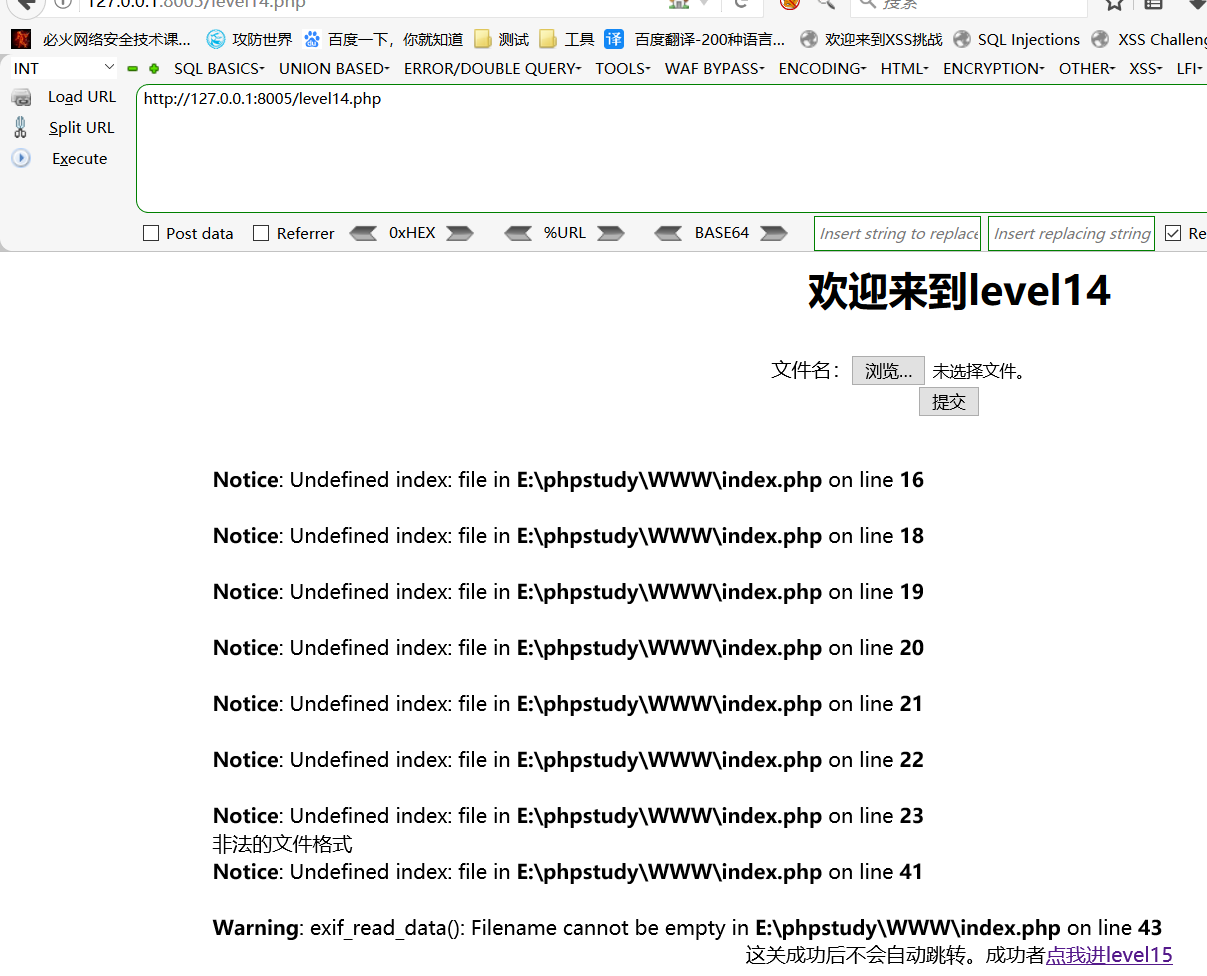1207x976 pixels.
Task: Click the refresh icon in the browser toolbar
Action: [x=738, y=4]
